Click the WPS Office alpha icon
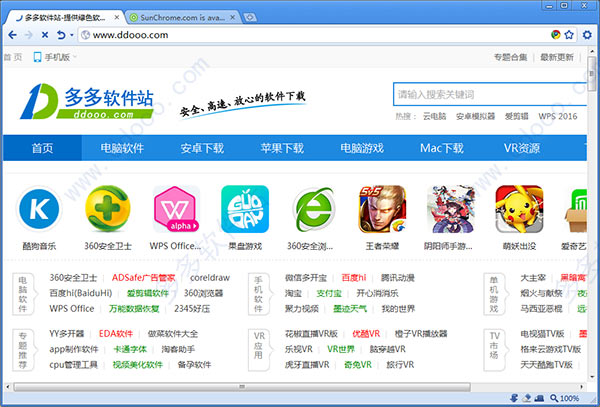Viewport: 600px width, 407px height. (176, 209)
